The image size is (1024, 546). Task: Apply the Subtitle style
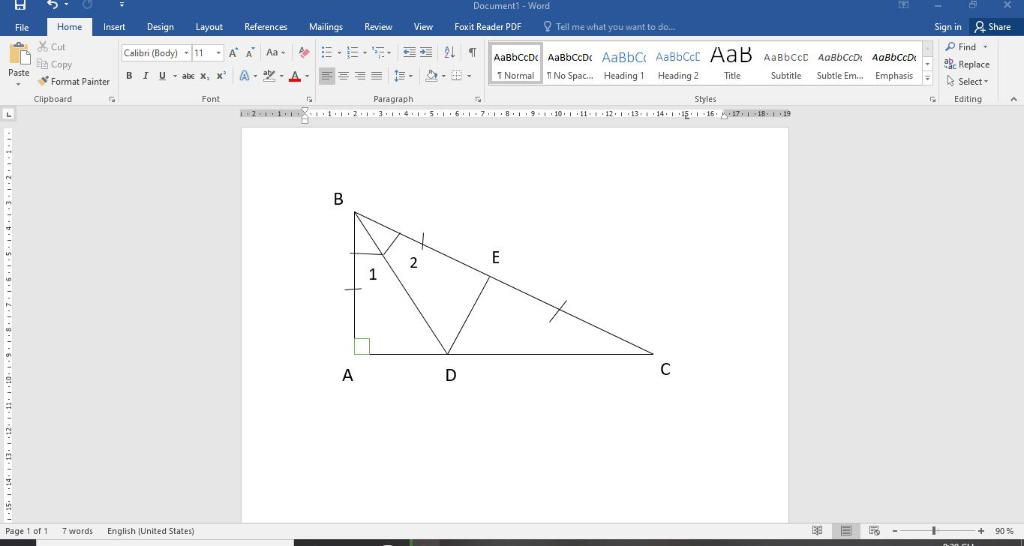[786, 63]
